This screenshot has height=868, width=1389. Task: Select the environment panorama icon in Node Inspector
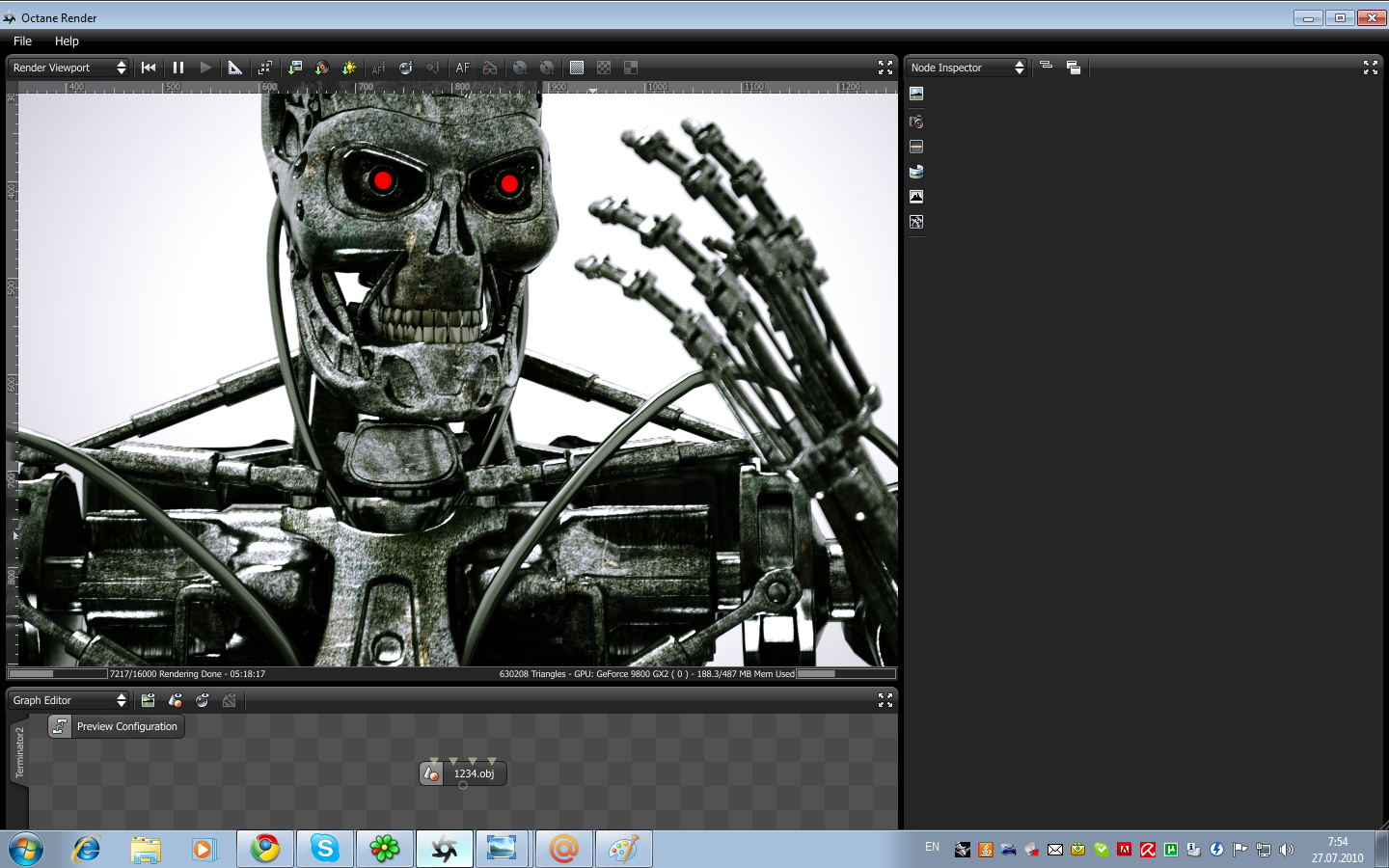916,172
